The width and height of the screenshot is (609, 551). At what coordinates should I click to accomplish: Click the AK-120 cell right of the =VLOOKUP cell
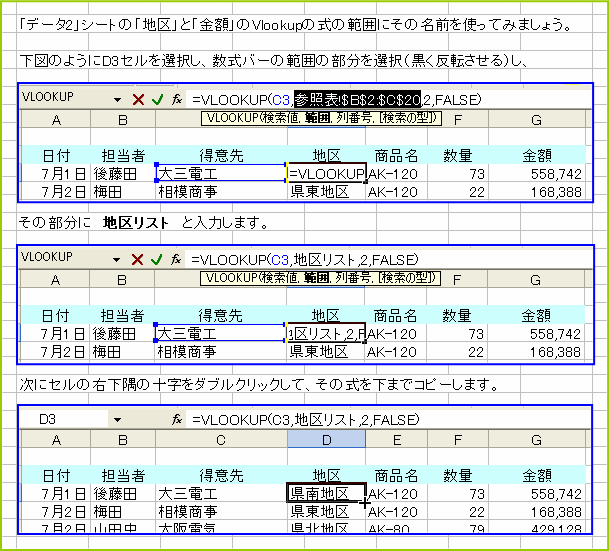click(397, 174)
